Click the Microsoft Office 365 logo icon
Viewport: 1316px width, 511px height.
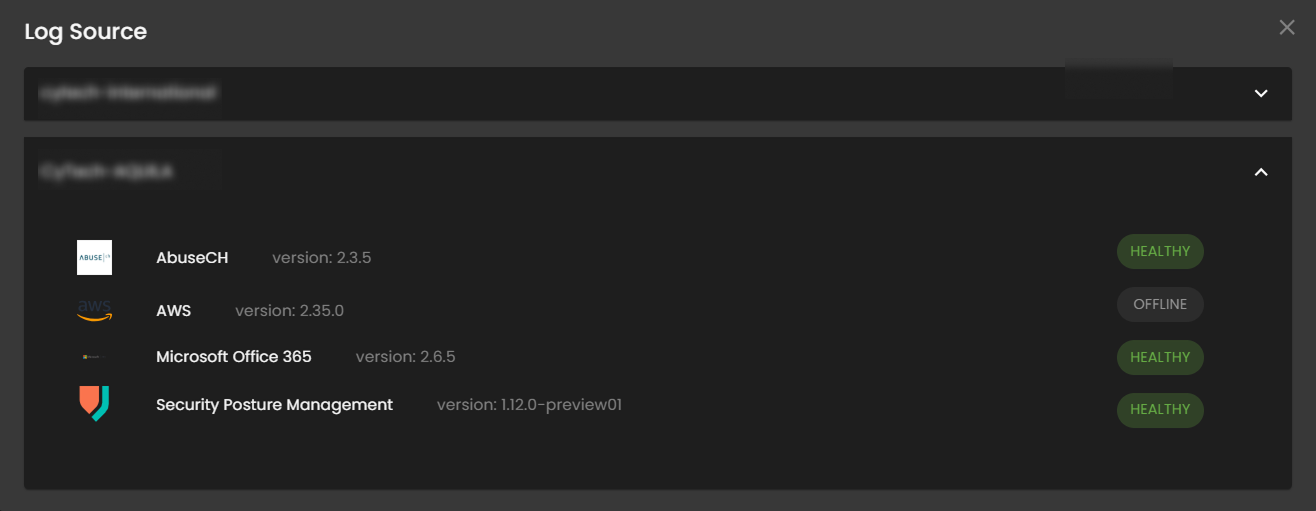(94, 357)
